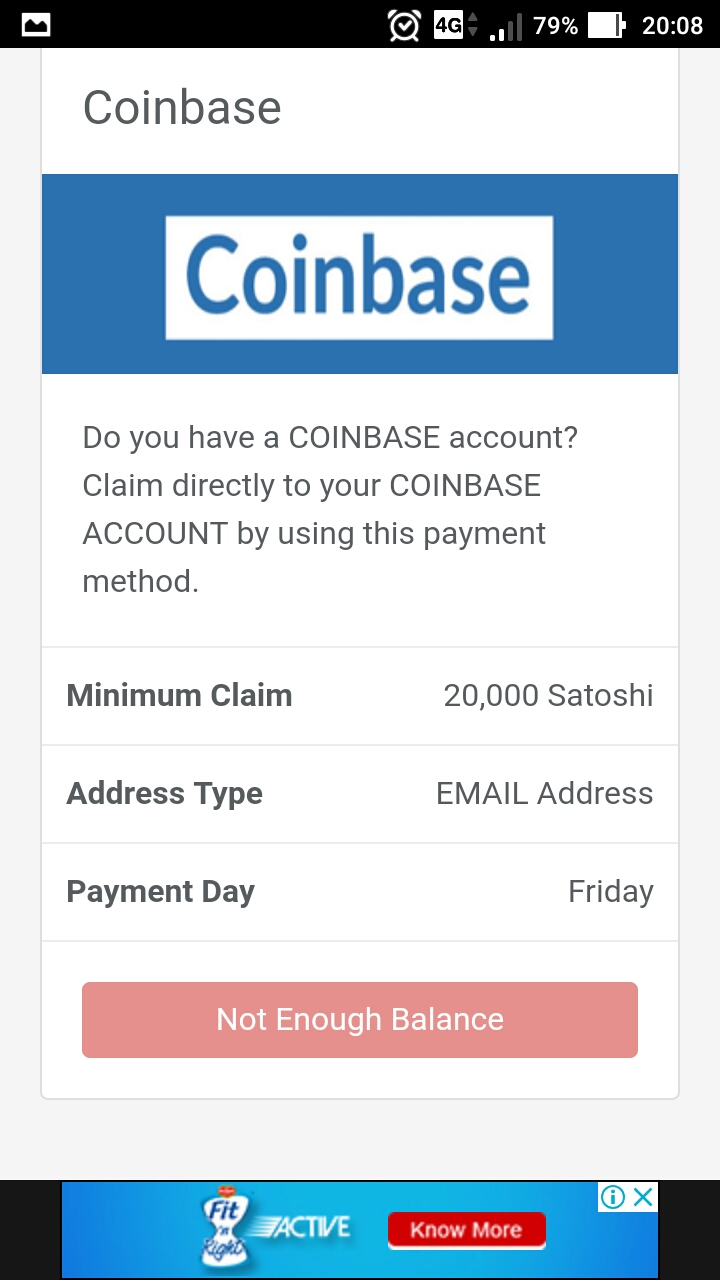
Task: Tap the image notification icon in status bar
Action: coord(36,25)
